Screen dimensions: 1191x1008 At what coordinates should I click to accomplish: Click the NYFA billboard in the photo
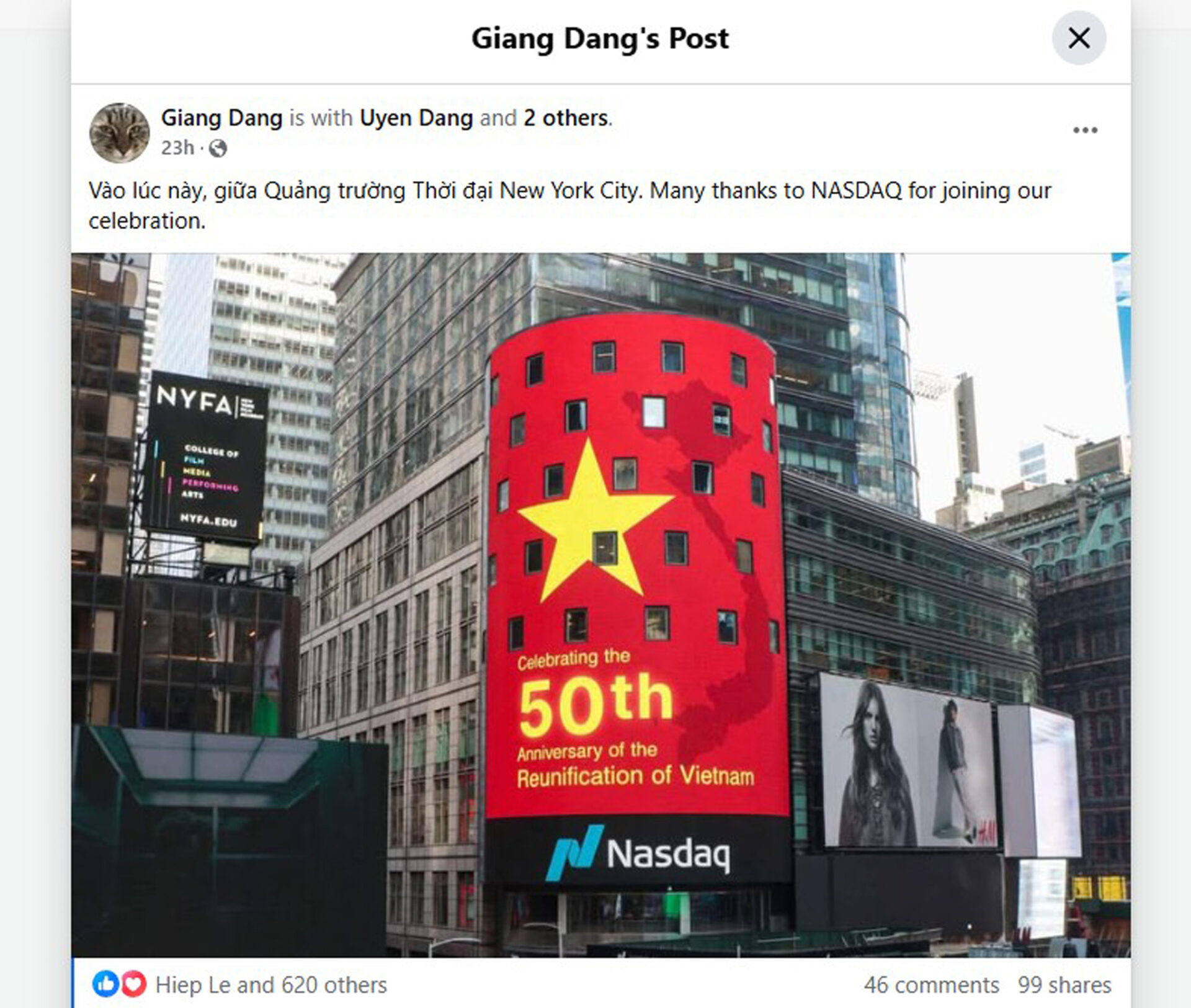(207, 458)
